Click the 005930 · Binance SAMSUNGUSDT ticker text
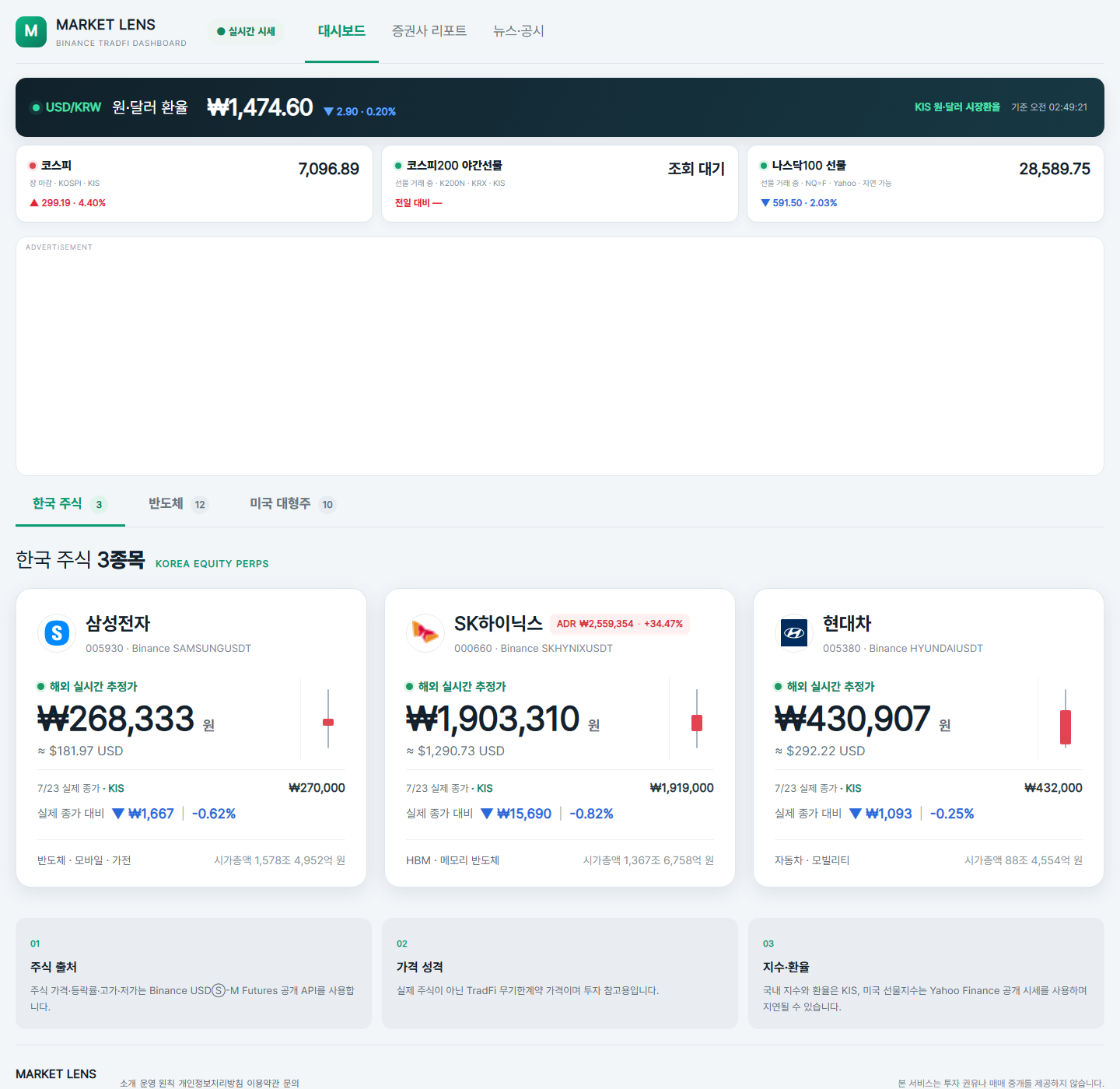This screenshot has width=1120, height=1089. click(168, 648)
